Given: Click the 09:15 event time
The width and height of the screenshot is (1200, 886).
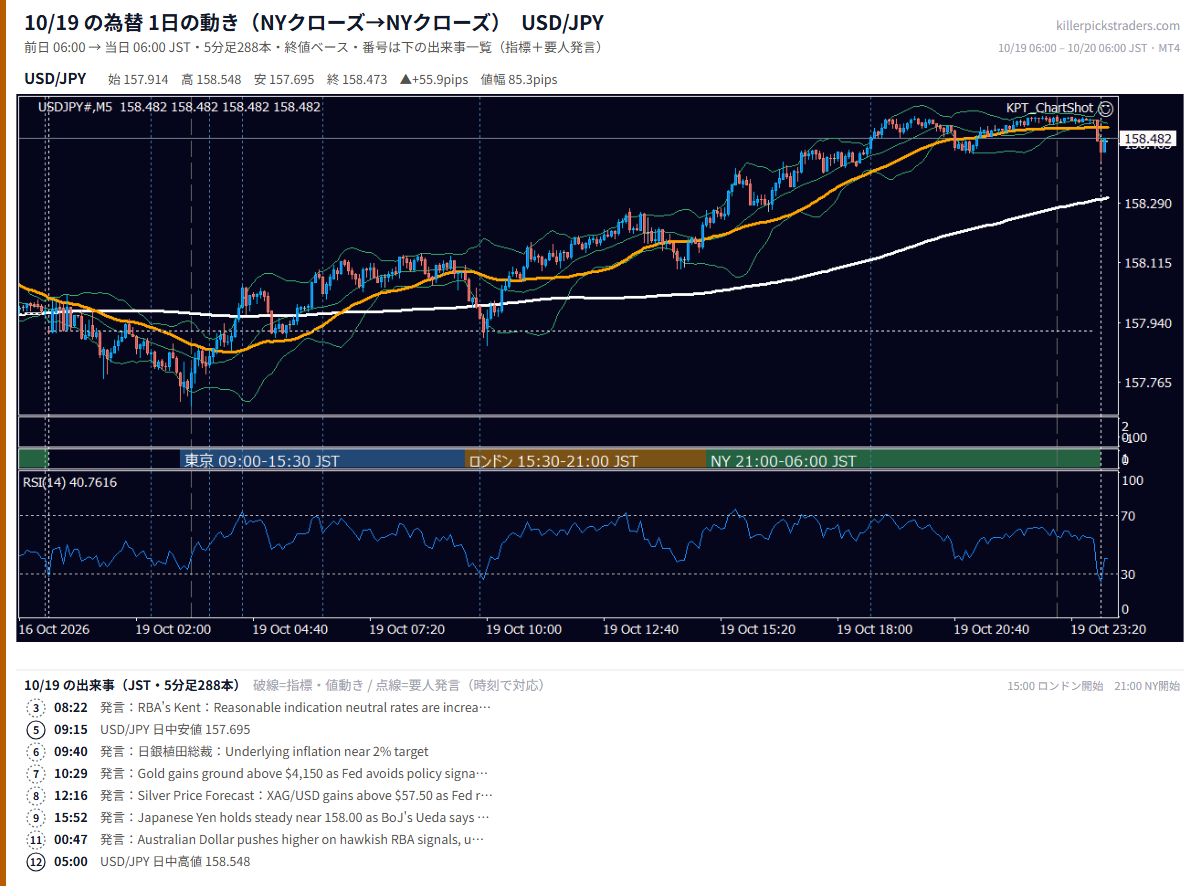Looking at the screenshot, I should click(x=71, y=730).
